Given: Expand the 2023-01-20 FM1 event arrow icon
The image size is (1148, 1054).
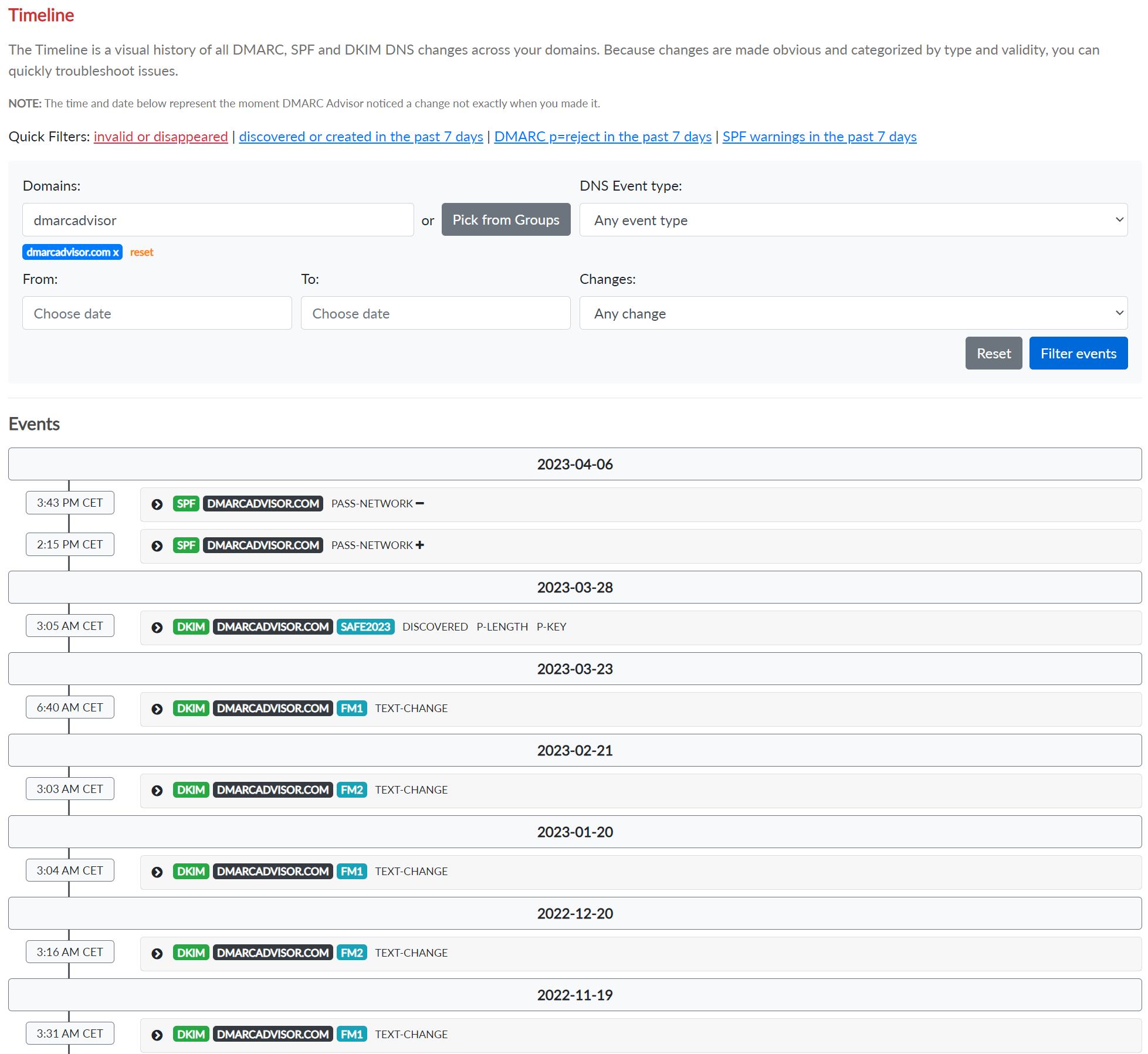Looking at the screenshot, I should (157, 872).
